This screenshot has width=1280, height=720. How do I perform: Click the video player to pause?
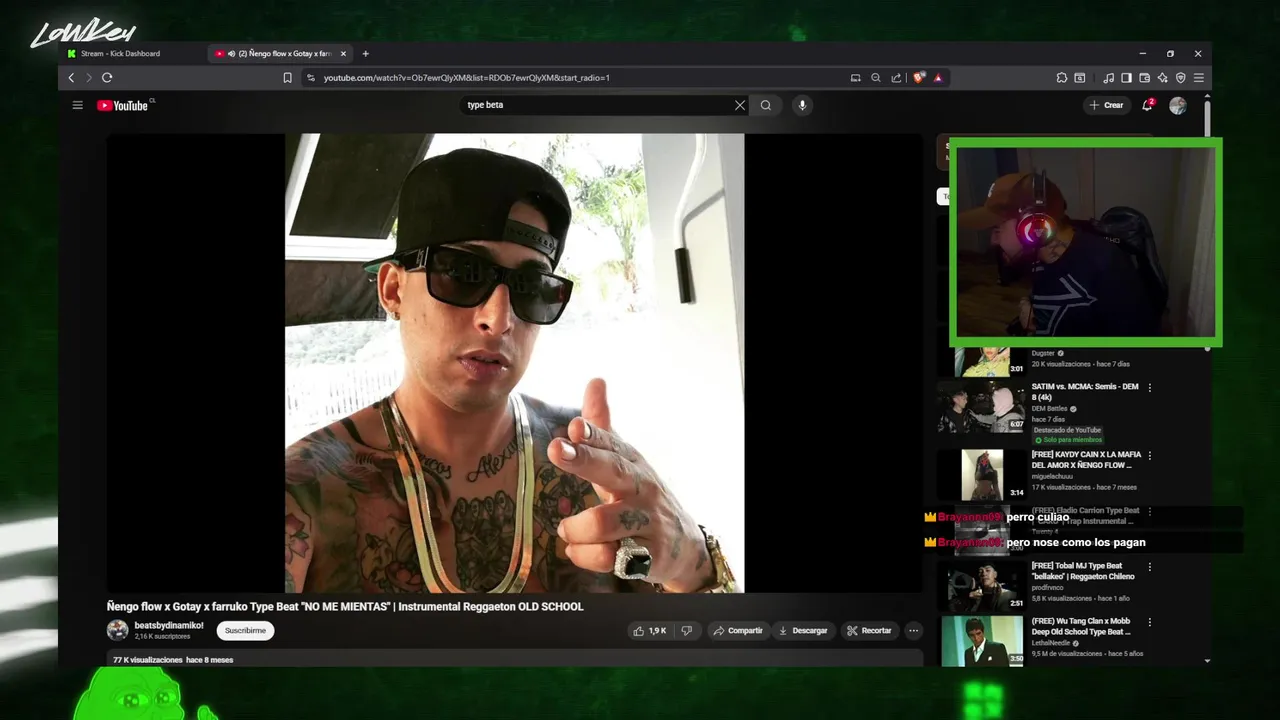(515, 363)
